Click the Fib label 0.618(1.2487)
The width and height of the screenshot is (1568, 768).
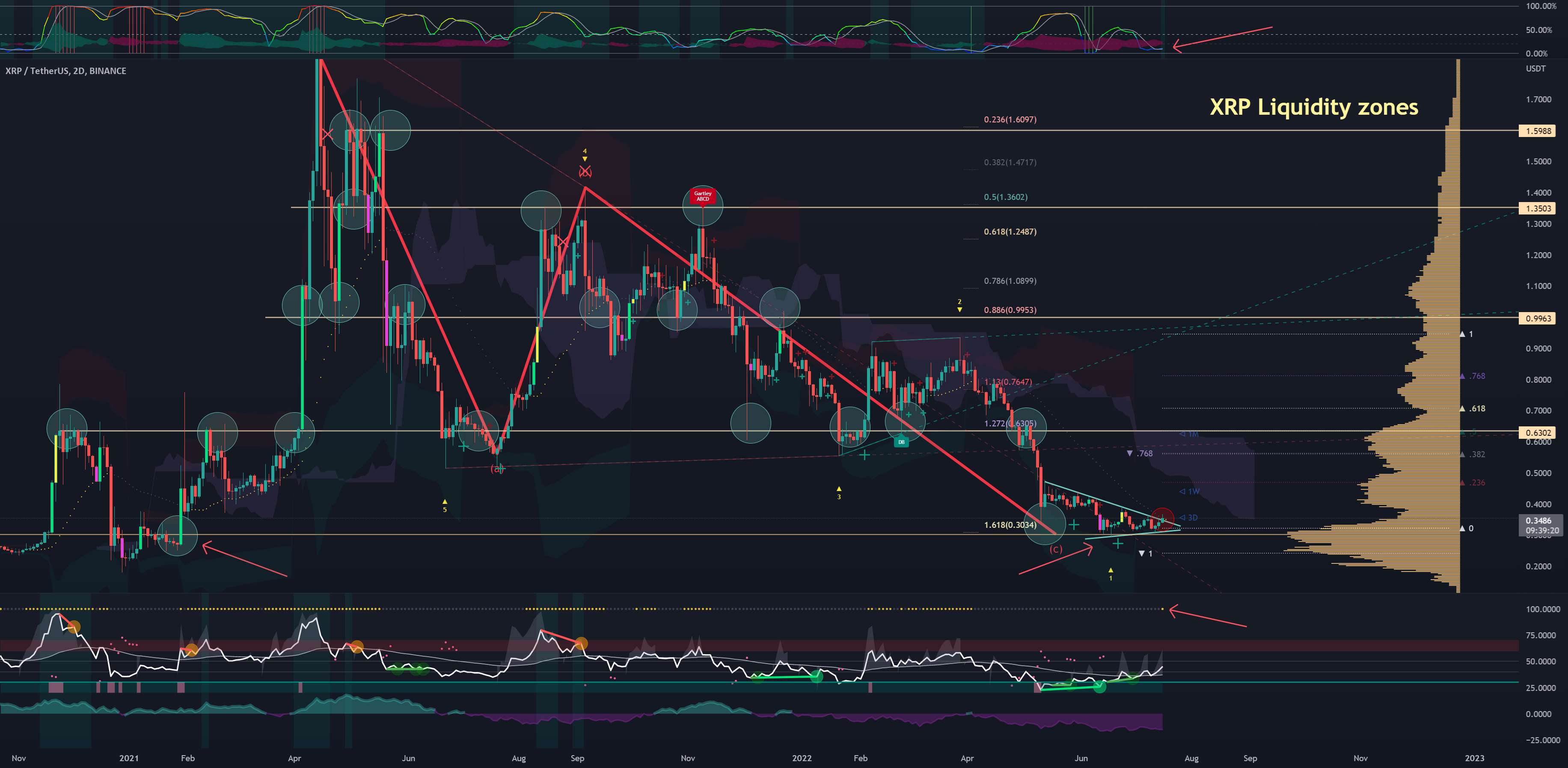[x=1010, y=232]
